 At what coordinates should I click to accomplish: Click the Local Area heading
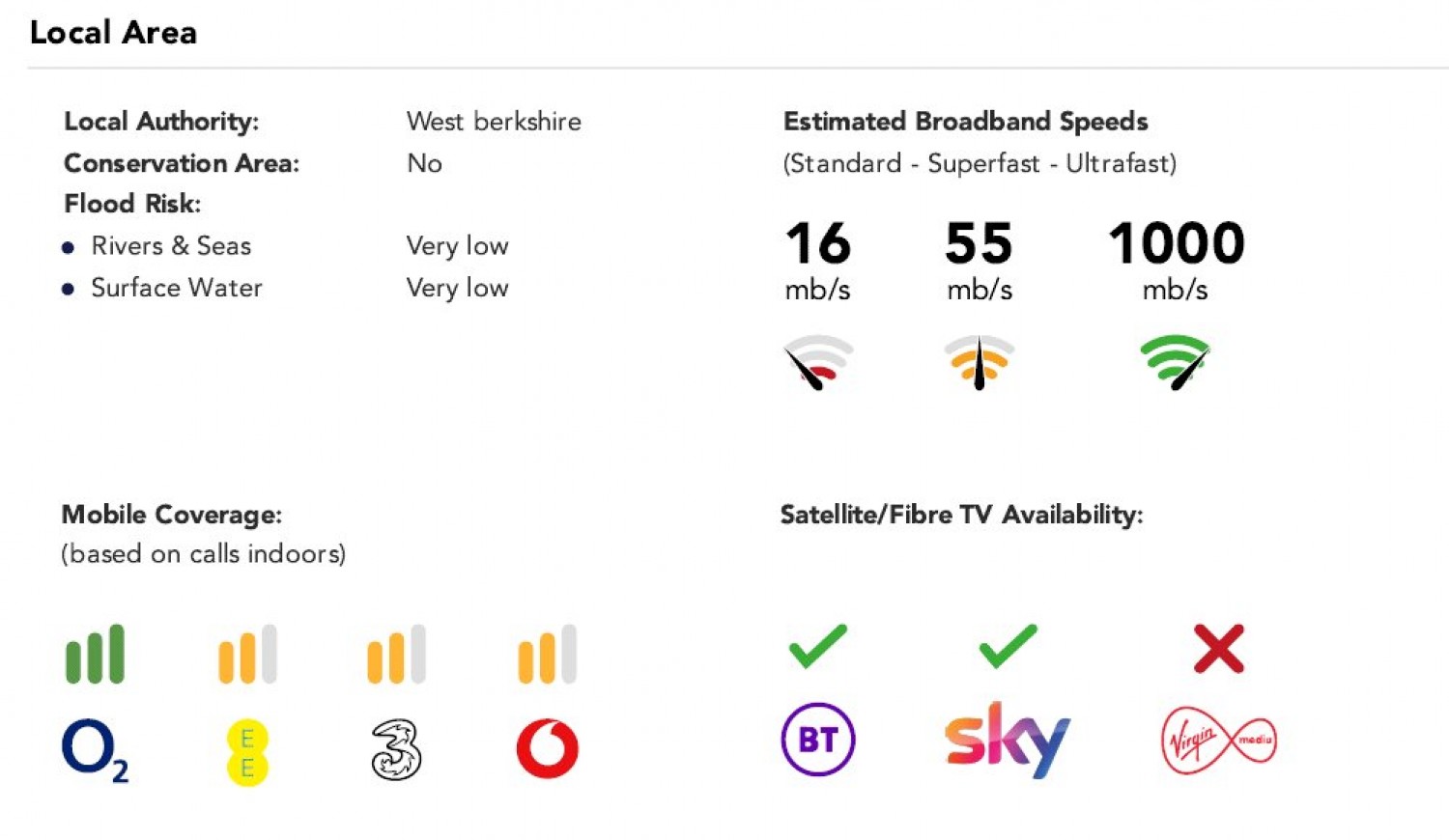(x=113, y=33)
